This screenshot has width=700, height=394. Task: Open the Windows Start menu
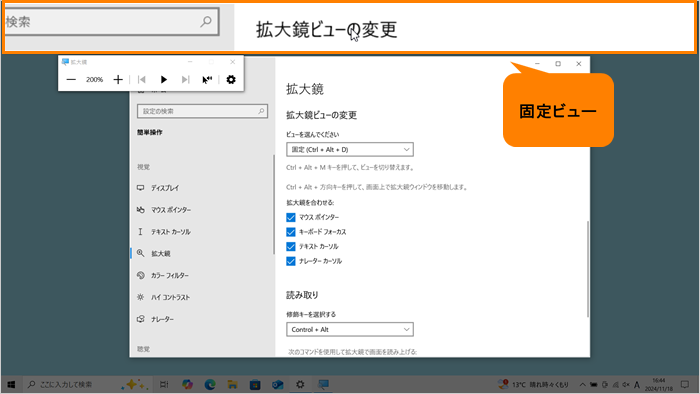point(11,384)
